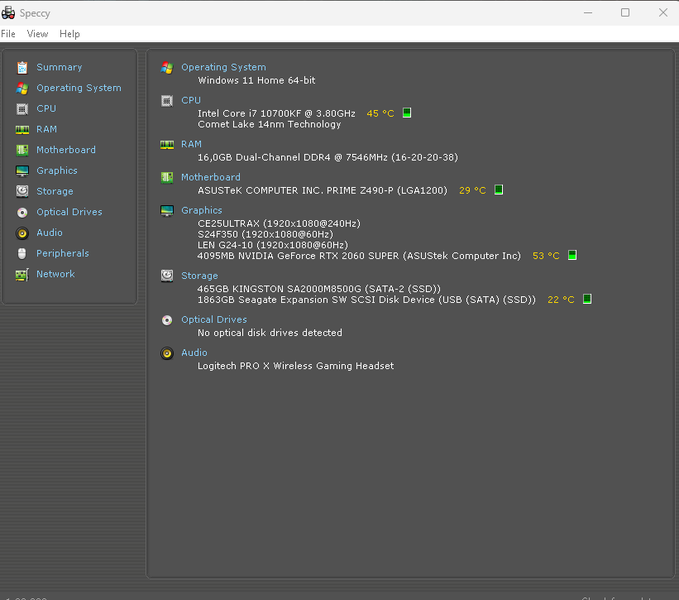Click the '16,0GB Dual-Channel DDR4' RAM line
The width and height of the screenshot is (679, 600).
(x=328, y=158)
